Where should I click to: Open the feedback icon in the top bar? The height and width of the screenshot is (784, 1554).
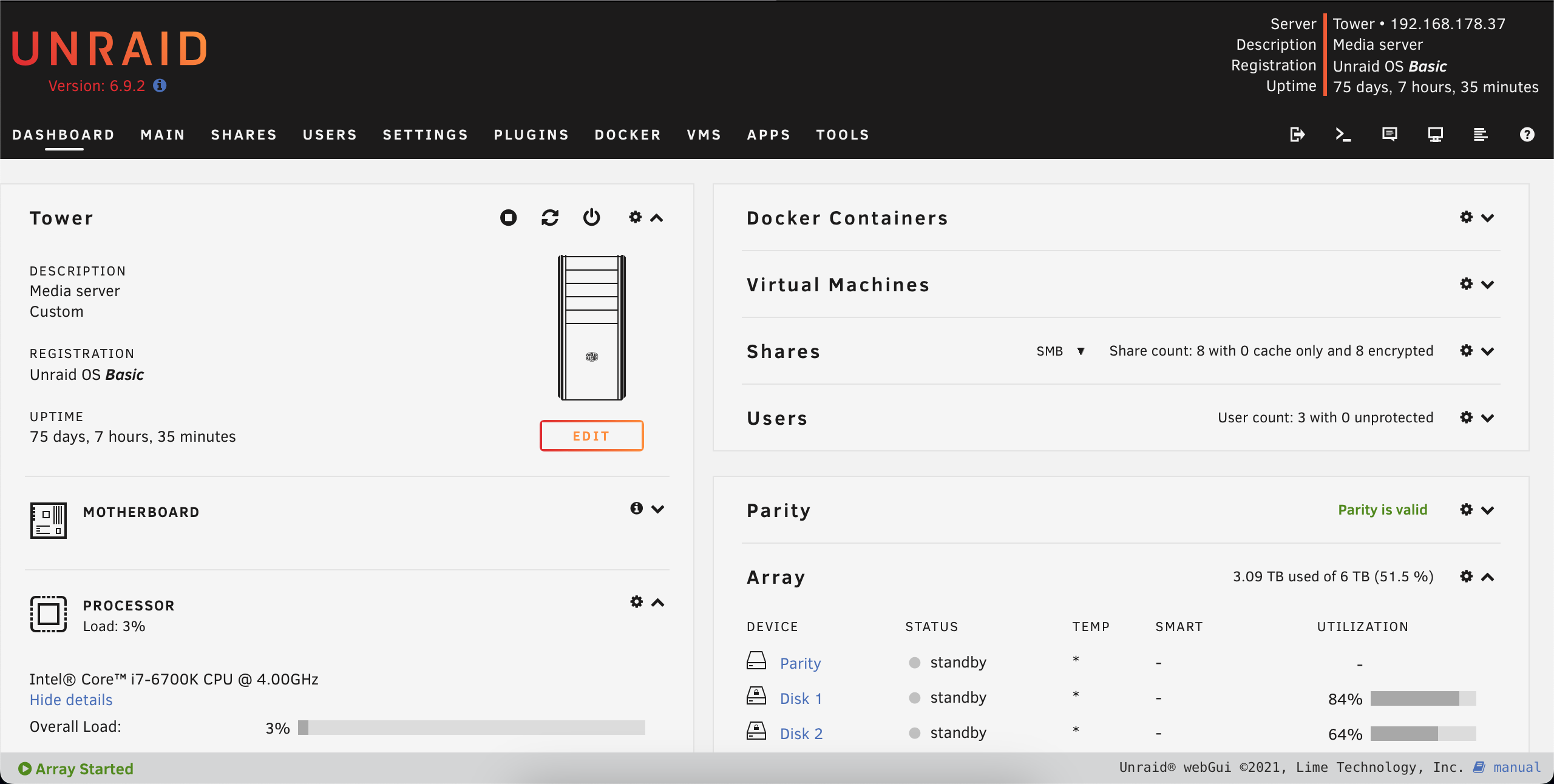click(x=1389, y=134)
